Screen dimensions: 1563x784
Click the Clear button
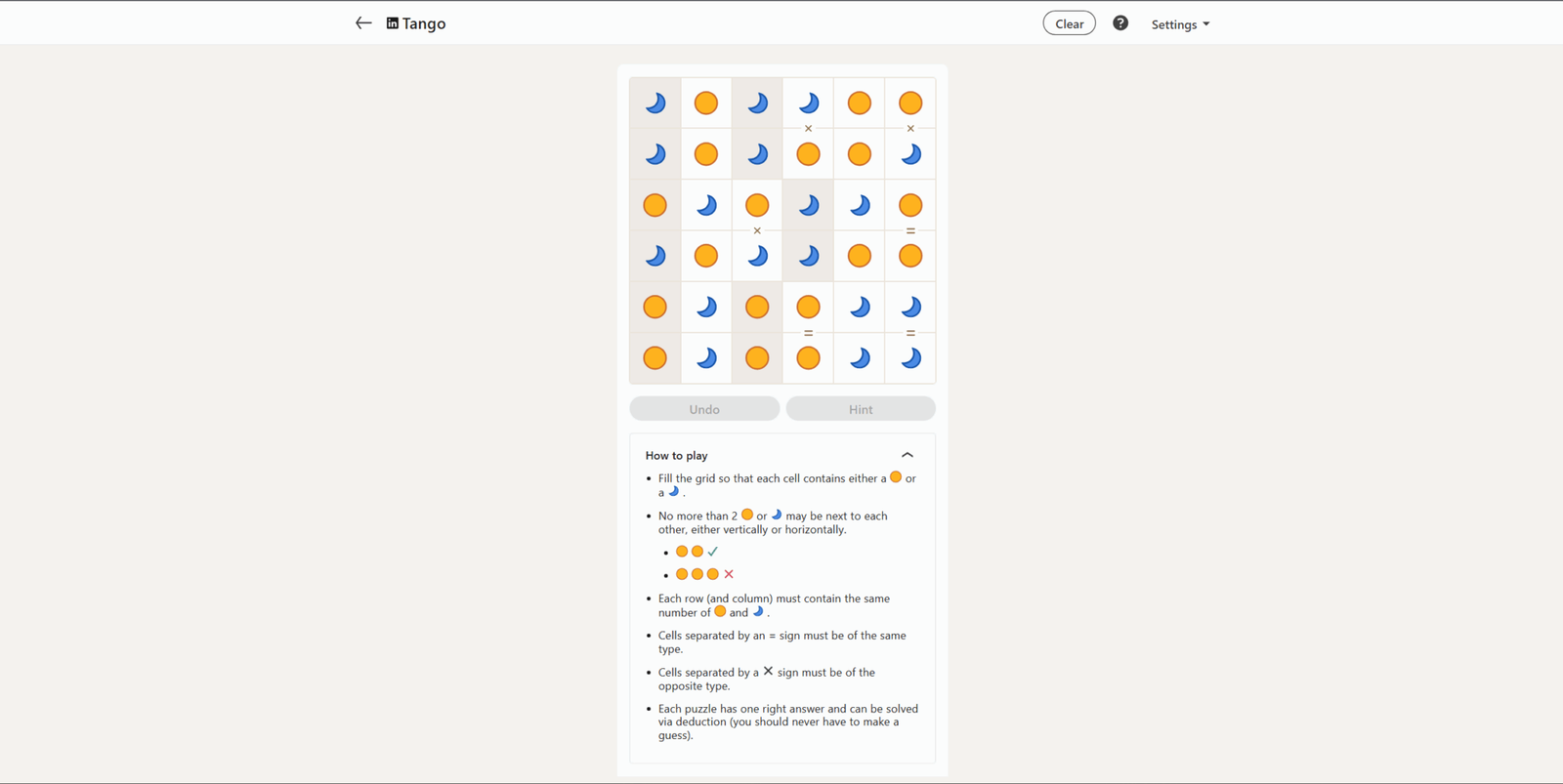click(x=1069, y=22)
